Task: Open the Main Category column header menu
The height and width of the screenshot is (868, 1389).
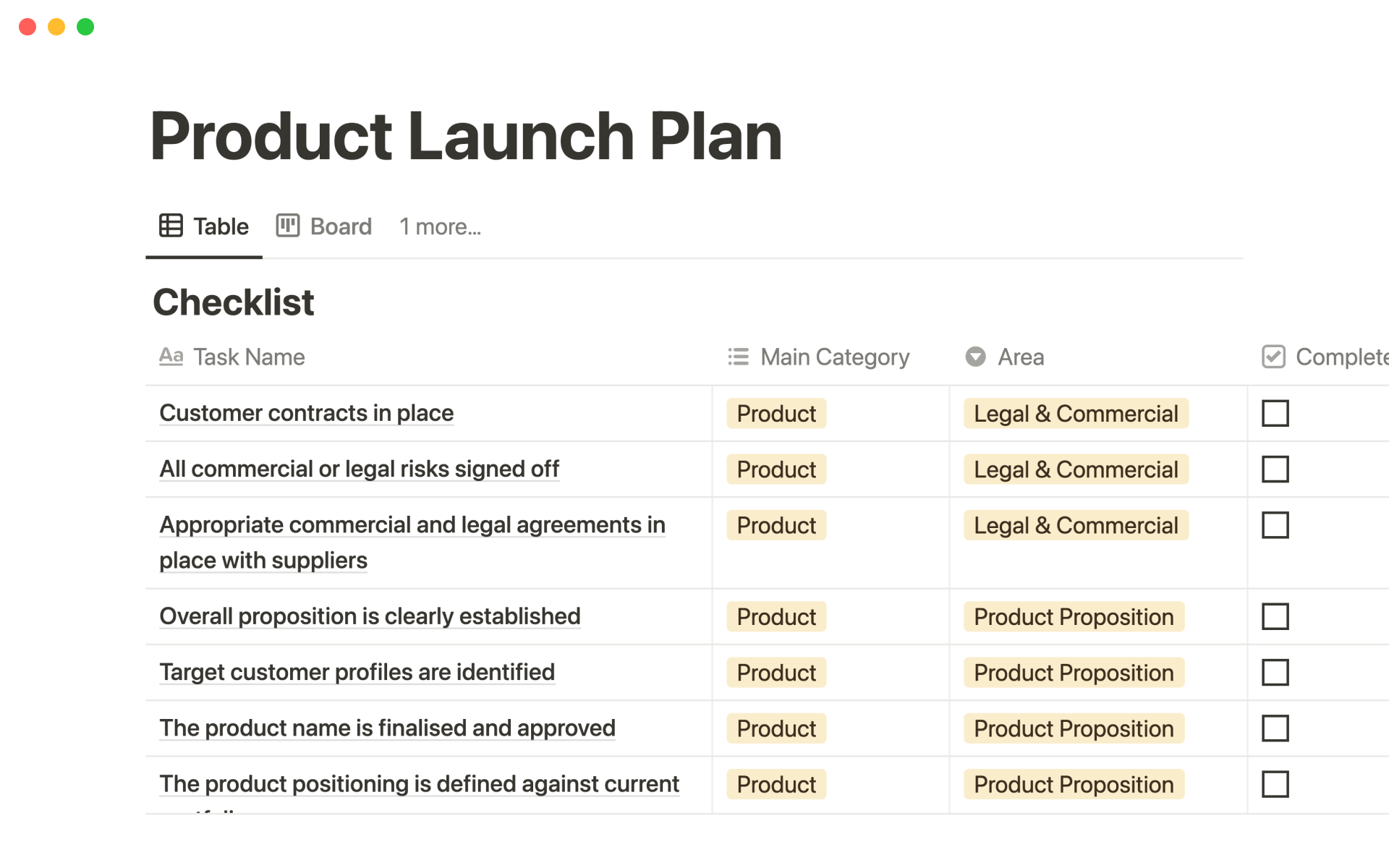Action: [x=834, y=357]
